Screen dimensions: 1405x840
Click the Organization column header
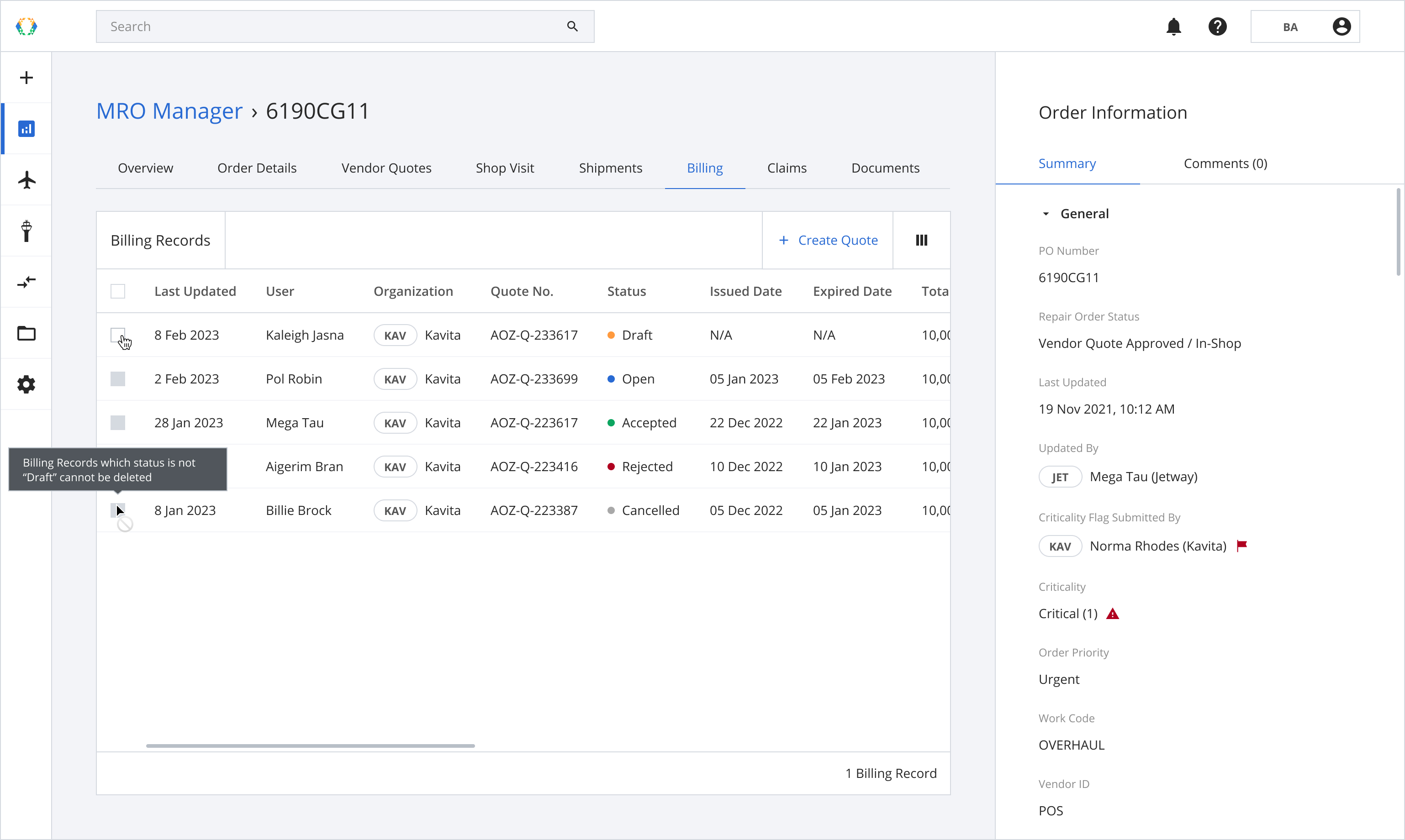(413, 291)
